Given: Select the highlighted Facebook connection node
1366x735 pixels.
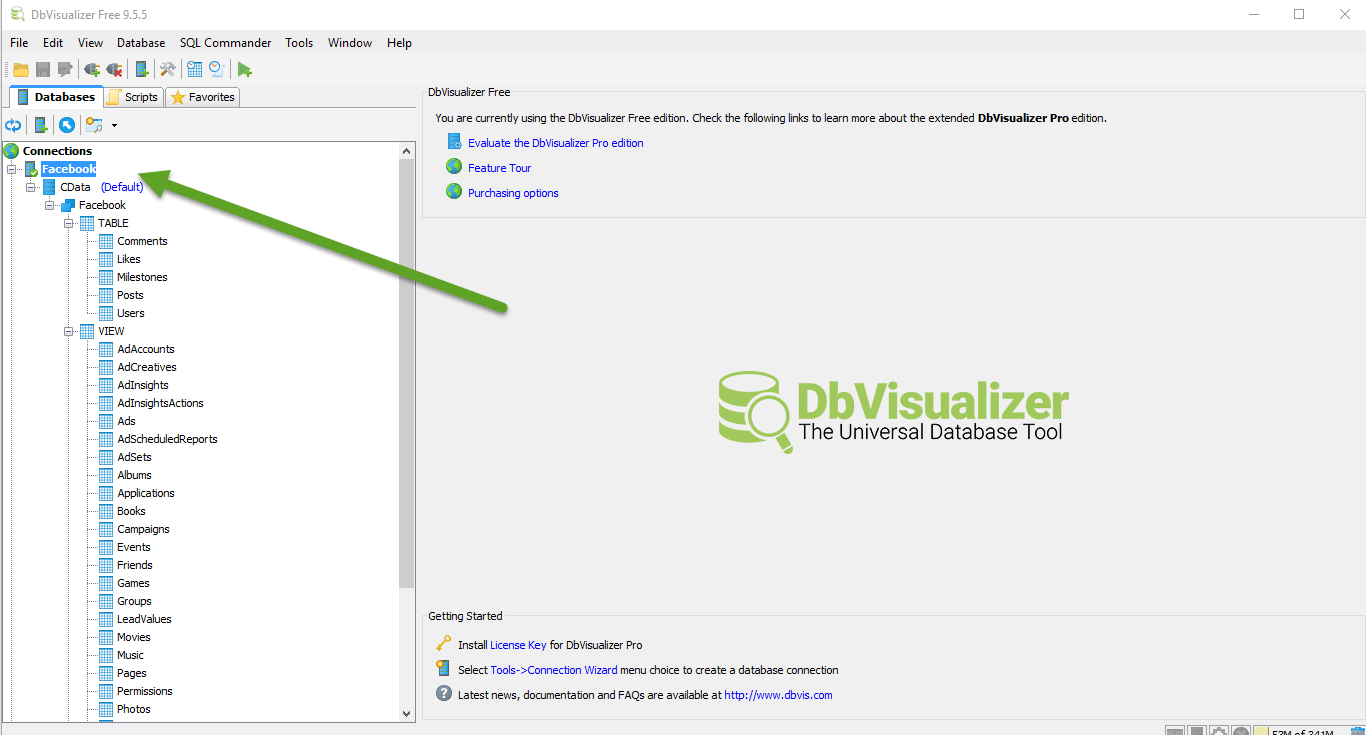Looking at the screenshot, I should 69,169.
